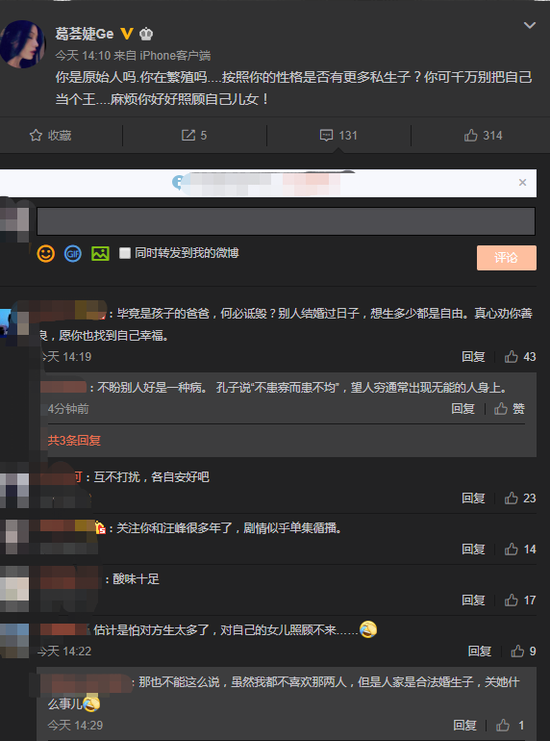Attach a picture using the image icon
The width and height of the screenshot is (550, 741).
tap(100, 254)
